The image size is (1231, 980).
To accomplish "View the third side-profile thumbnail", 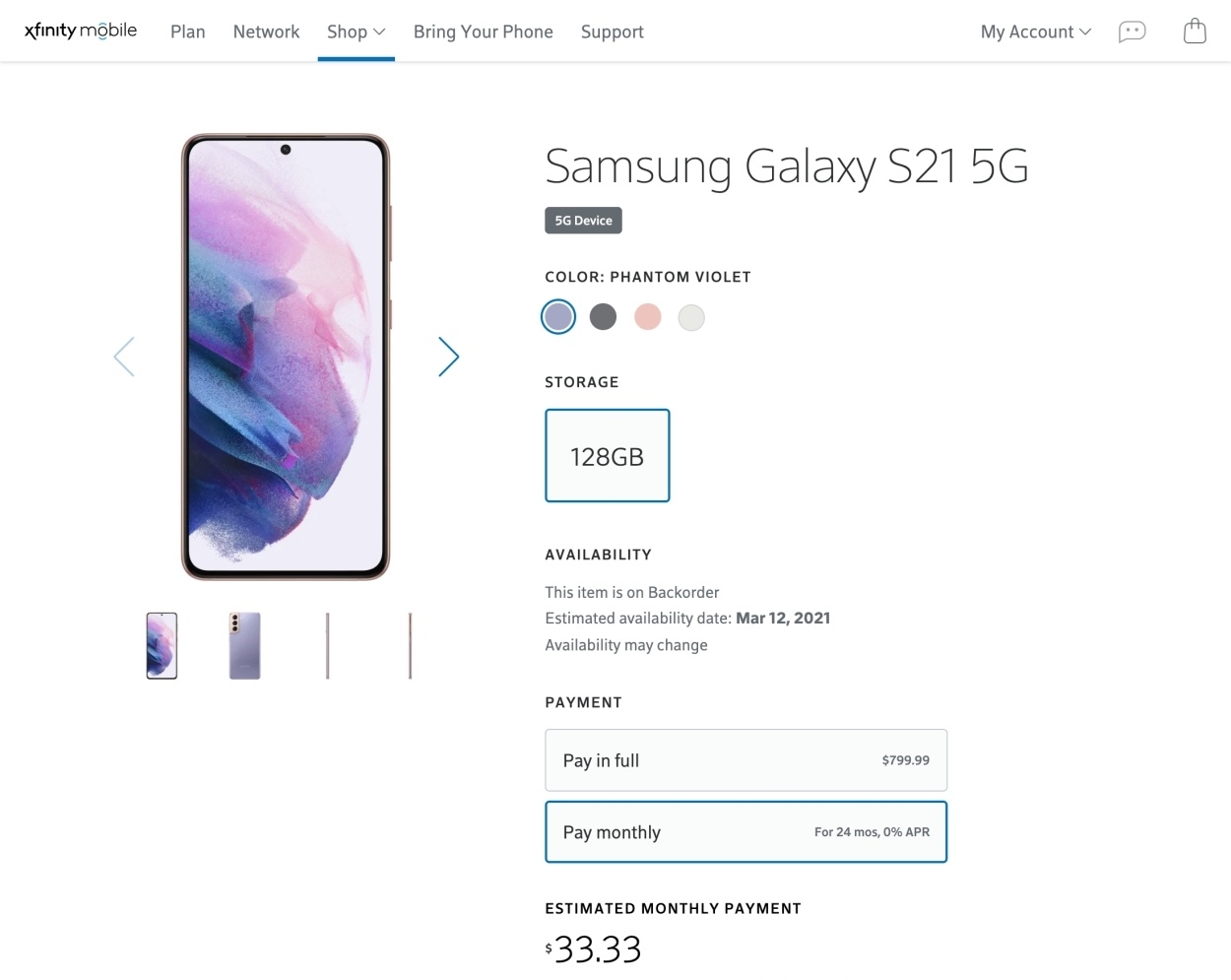I will pyautogui.click(x=327, y=646).
